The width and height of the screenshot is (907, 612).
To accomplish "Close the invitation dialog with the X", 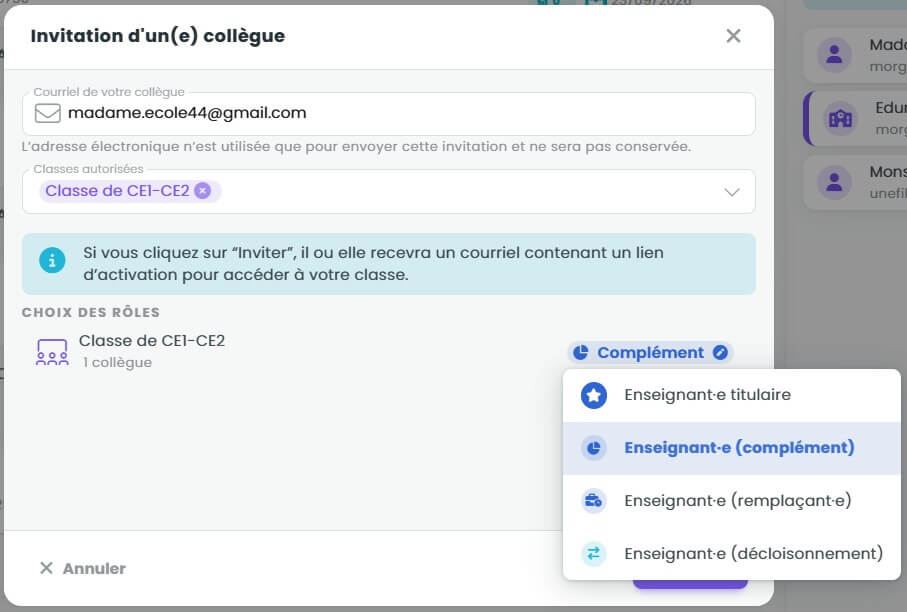I will pyautogui.click(x=733, y=36).
